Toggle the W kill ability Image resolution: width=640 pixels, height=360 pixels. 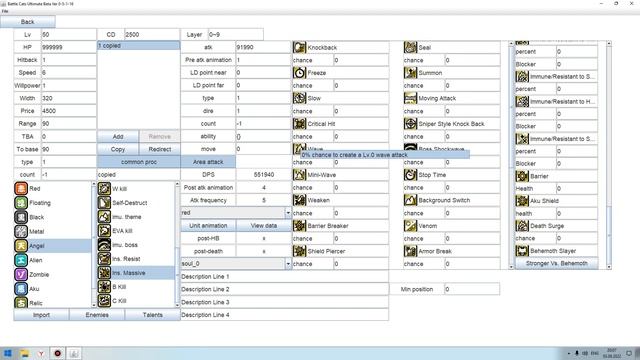pos(136,189)
